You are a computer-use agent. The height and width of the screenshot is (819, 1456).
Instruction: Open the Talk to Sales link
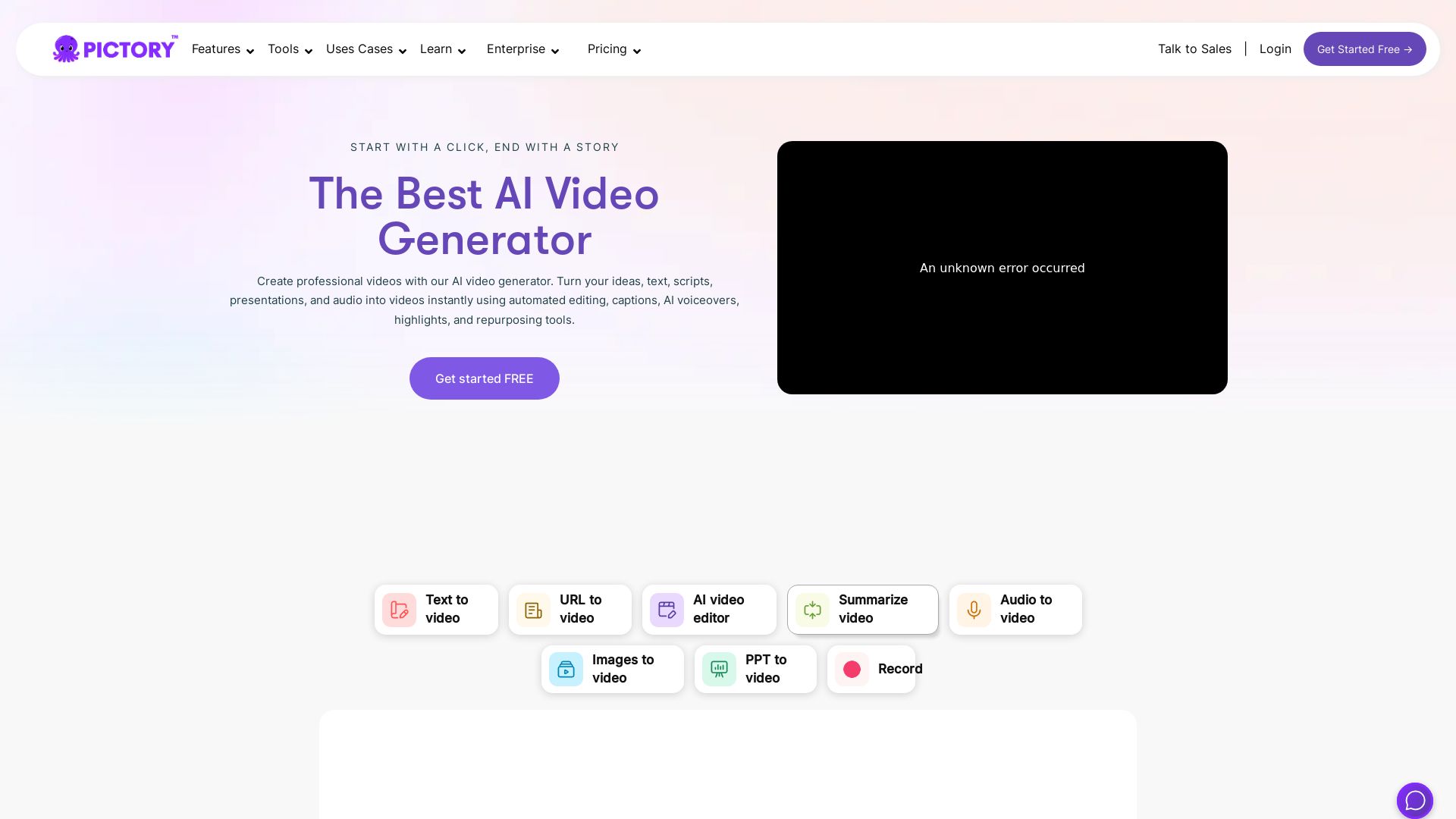(x=1194, y=49)
